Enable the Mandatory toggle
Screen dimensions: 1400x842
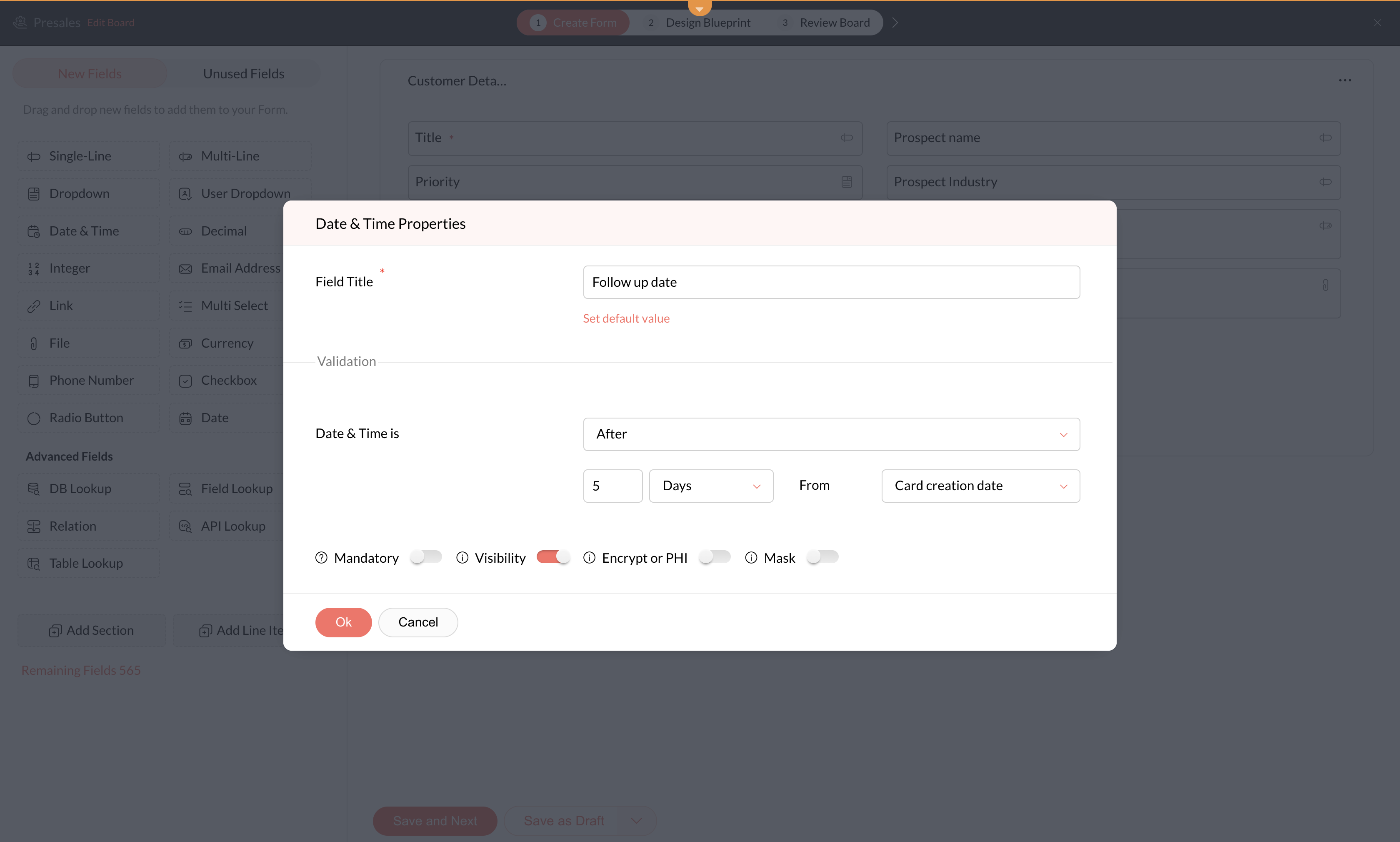426,557
